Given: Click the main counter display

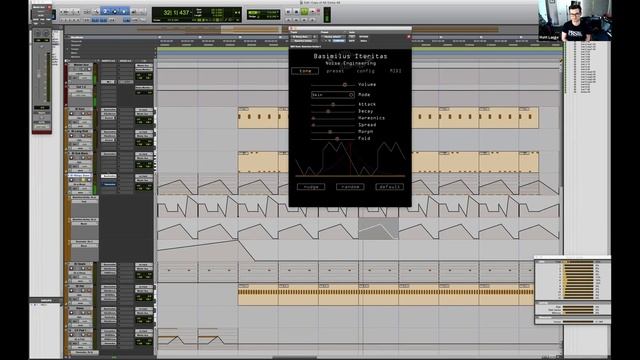Looking at the screenshot, I should pyautogui.click(x=176, y=13).
